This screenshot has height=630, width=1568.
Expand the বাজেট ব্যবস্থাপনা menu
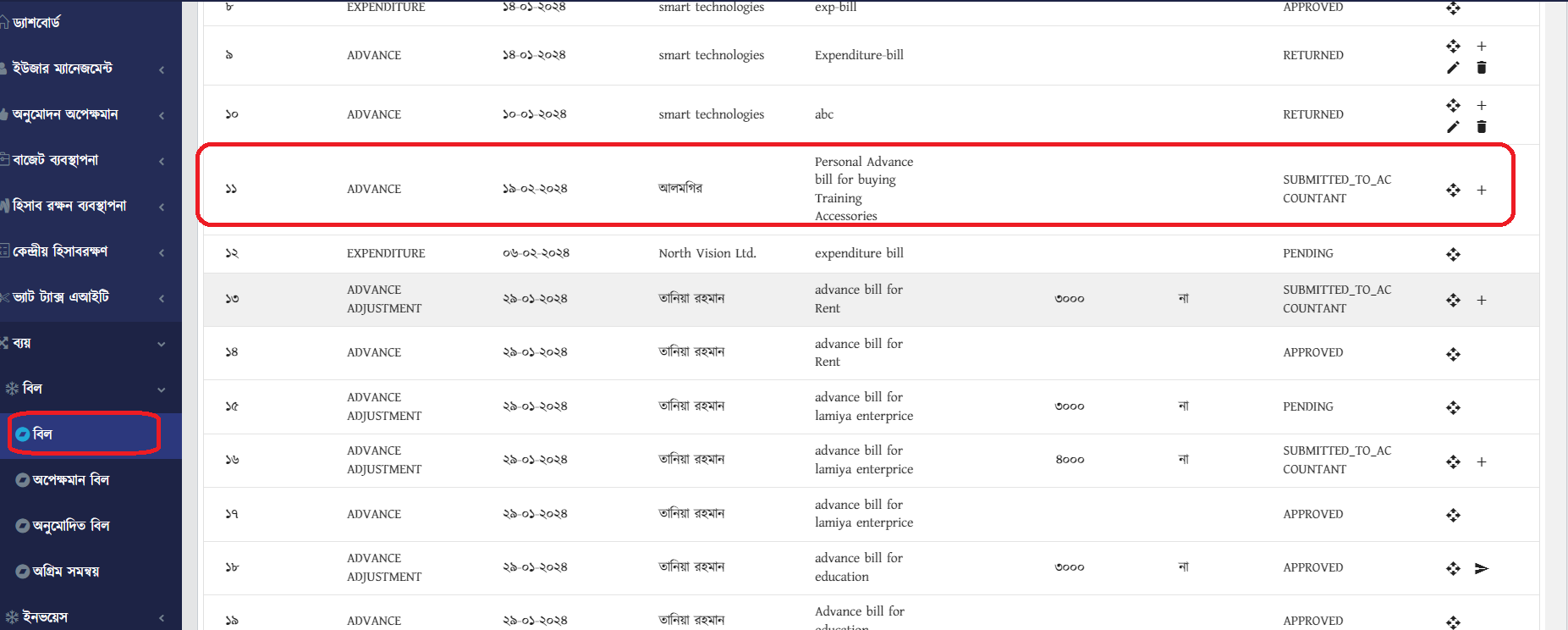91,160
